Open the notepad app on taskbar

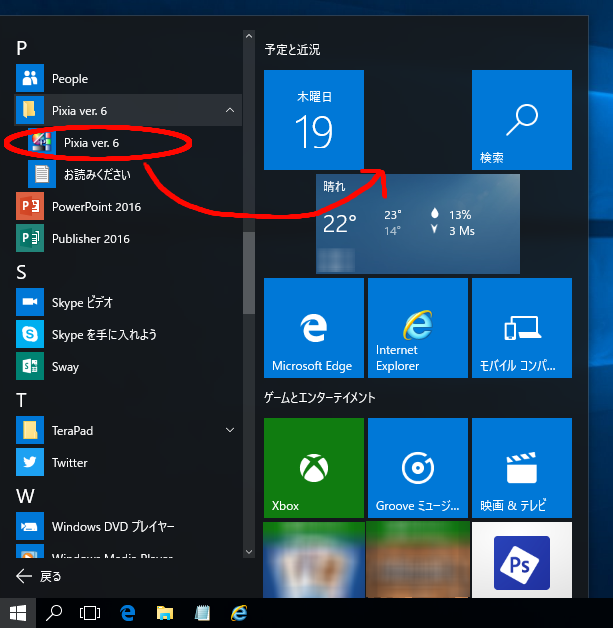(x=202, y=613)
